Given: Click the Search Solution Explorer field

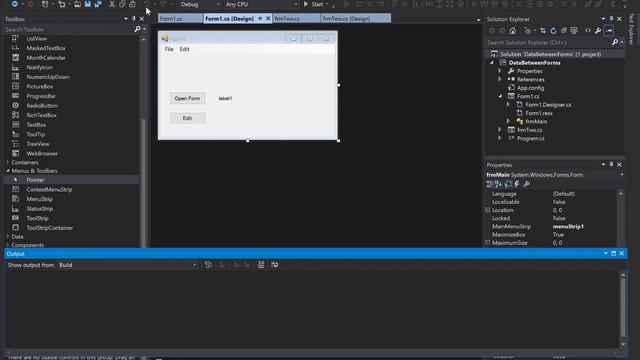Looking at the screenshot, I should pos(548,42).
